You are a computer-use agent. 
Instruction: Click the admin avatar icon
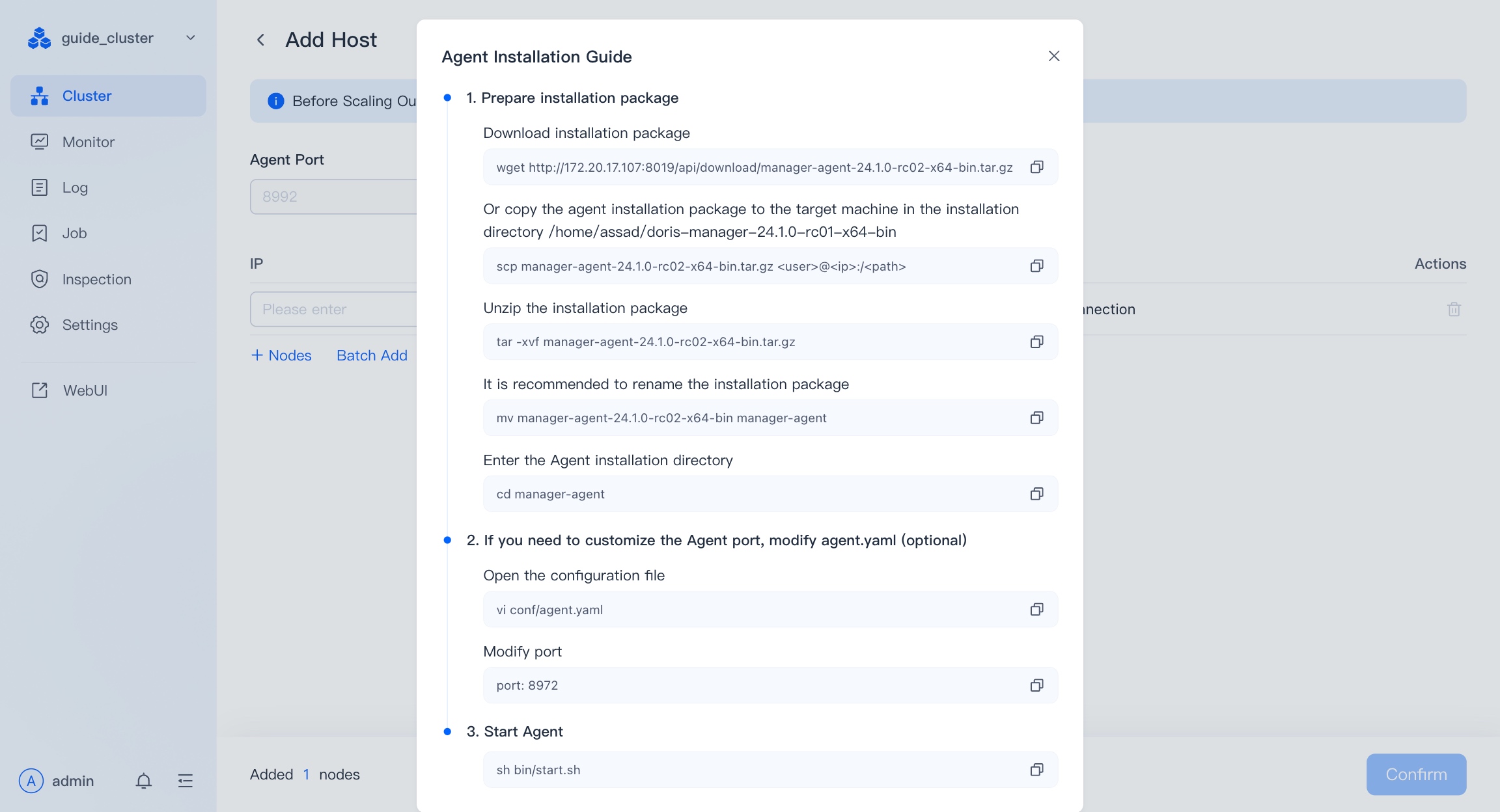[x=31, y=780]
